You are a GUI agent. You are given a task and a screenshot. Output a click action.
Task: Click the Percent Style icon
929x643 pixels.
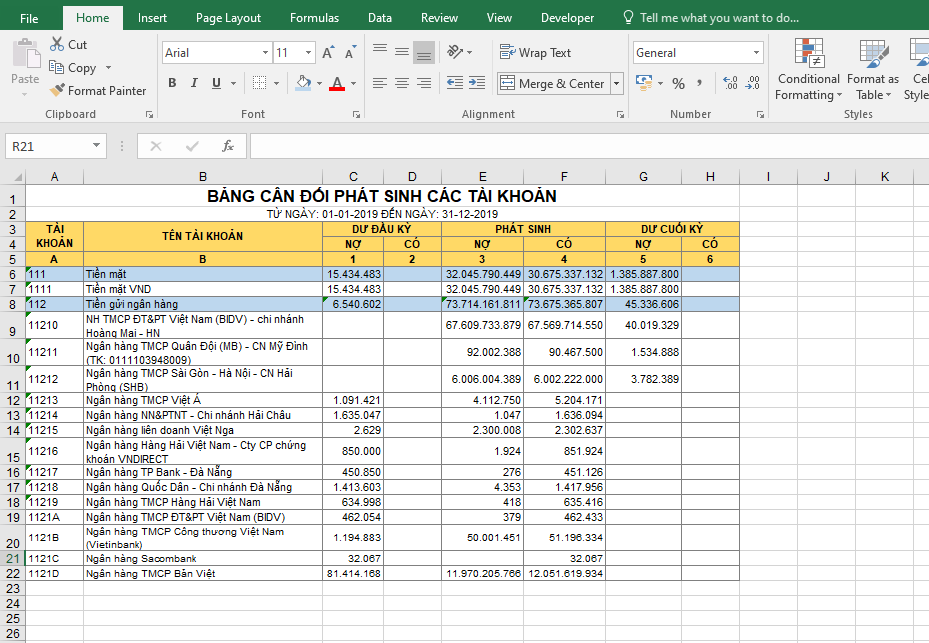click(x=679, y=83)
